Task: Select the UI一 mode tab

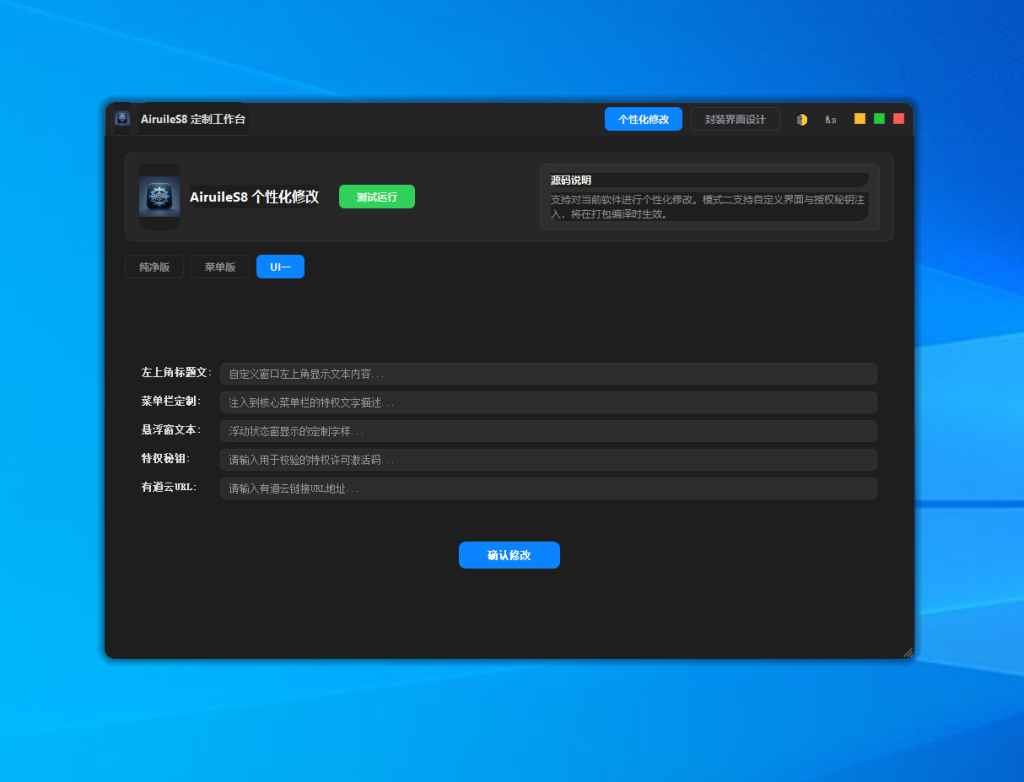Action: click(x=280, y=267)
